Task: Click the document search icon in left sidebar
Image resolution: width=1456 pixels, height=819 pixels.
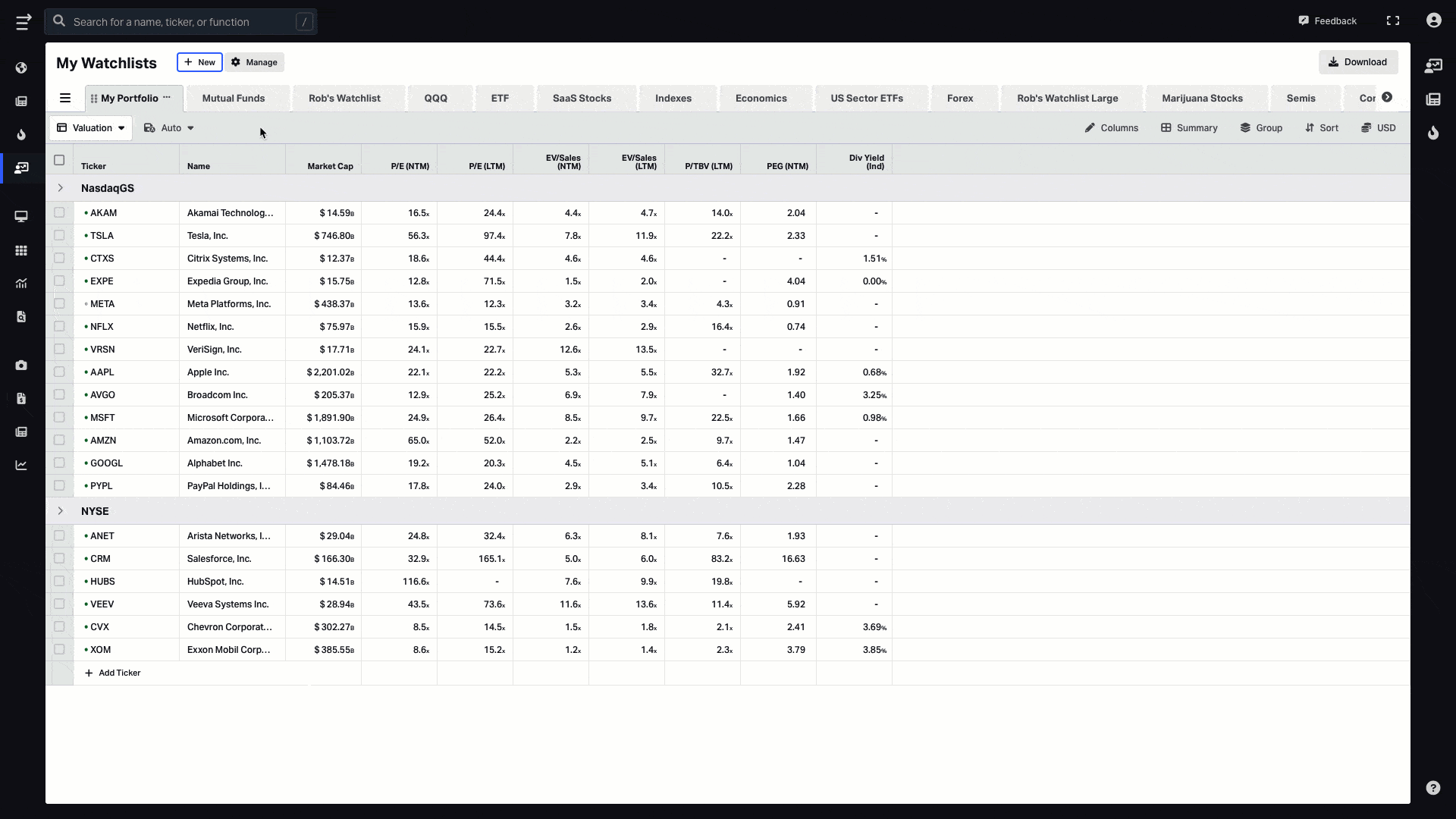Action: [x=21, y=317]
